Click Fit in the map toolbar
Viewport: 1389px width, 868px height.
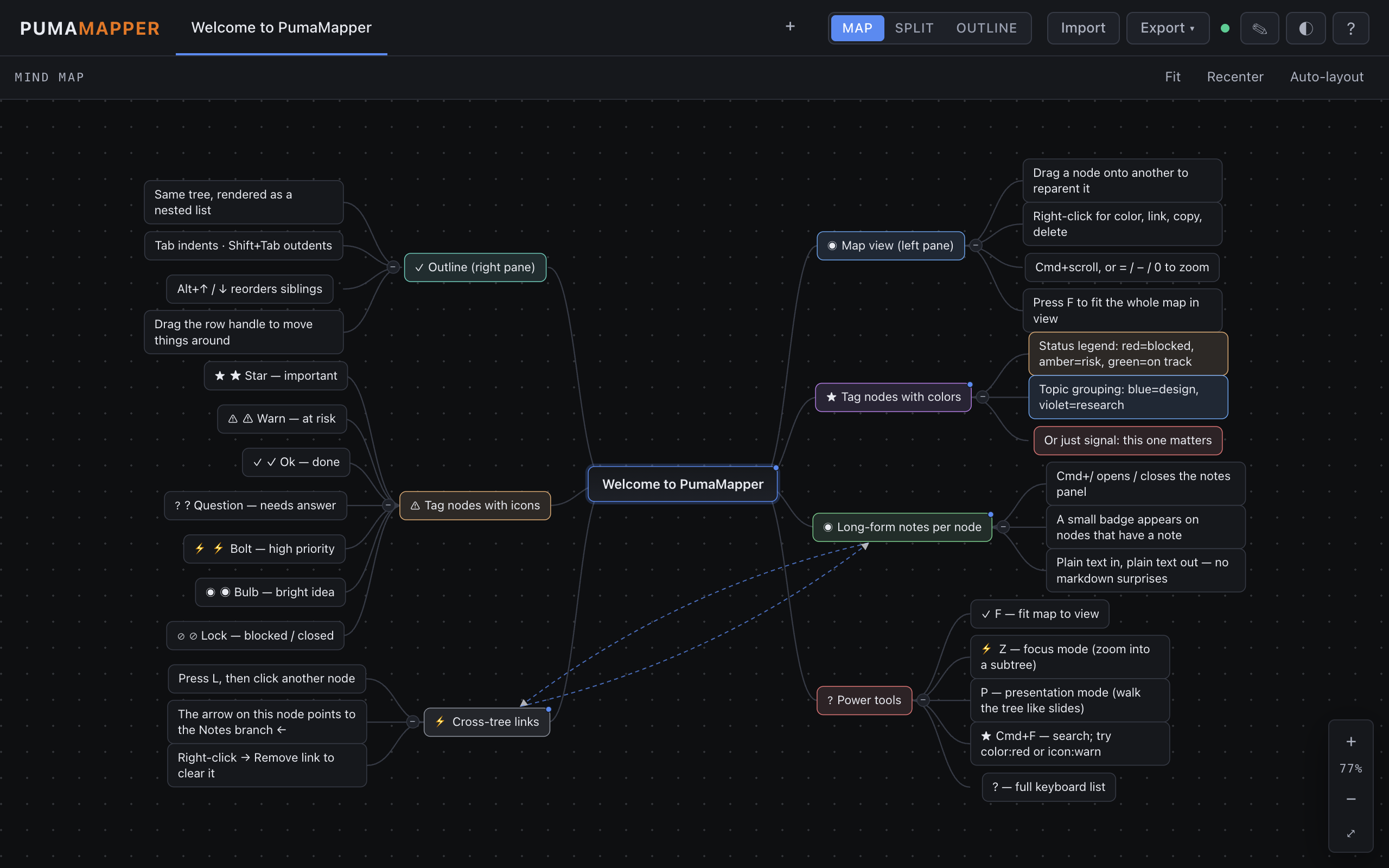tap(1173, 77)
